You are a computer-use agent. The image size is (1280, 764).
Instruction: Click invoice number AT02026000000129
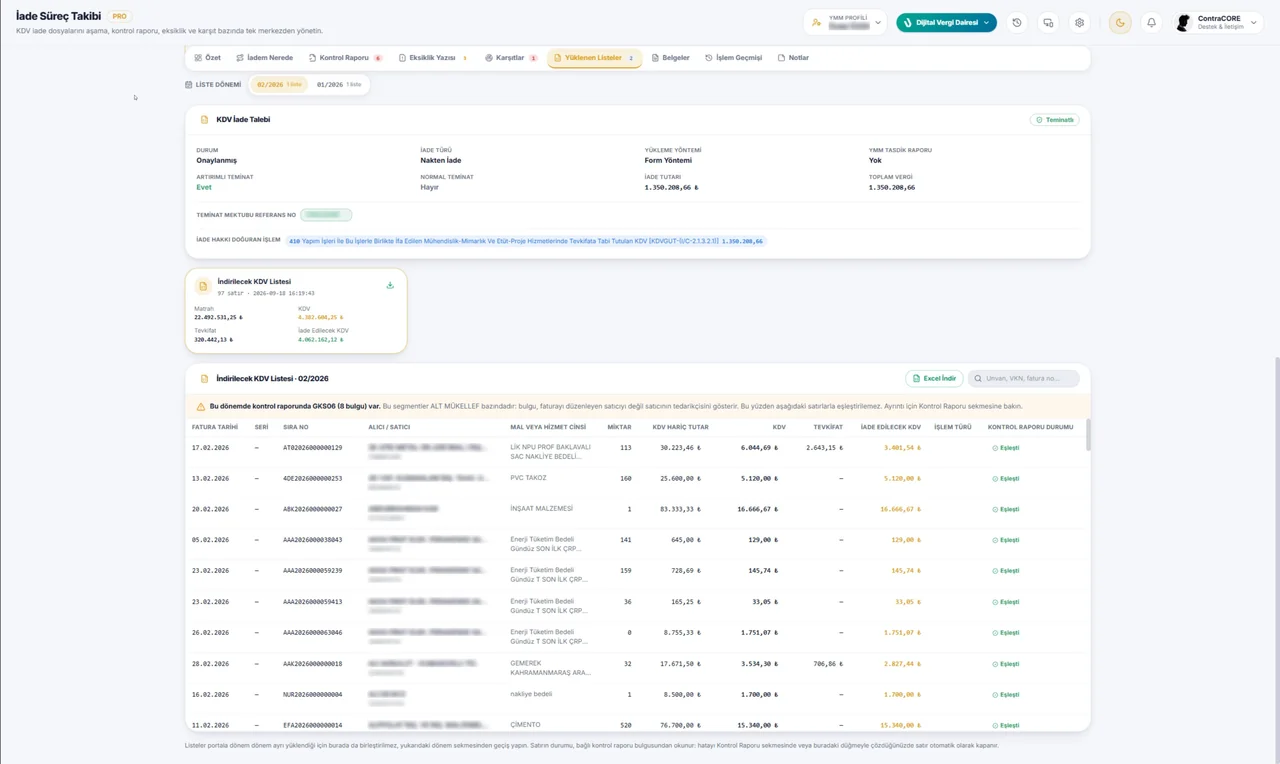click(313, 448)
